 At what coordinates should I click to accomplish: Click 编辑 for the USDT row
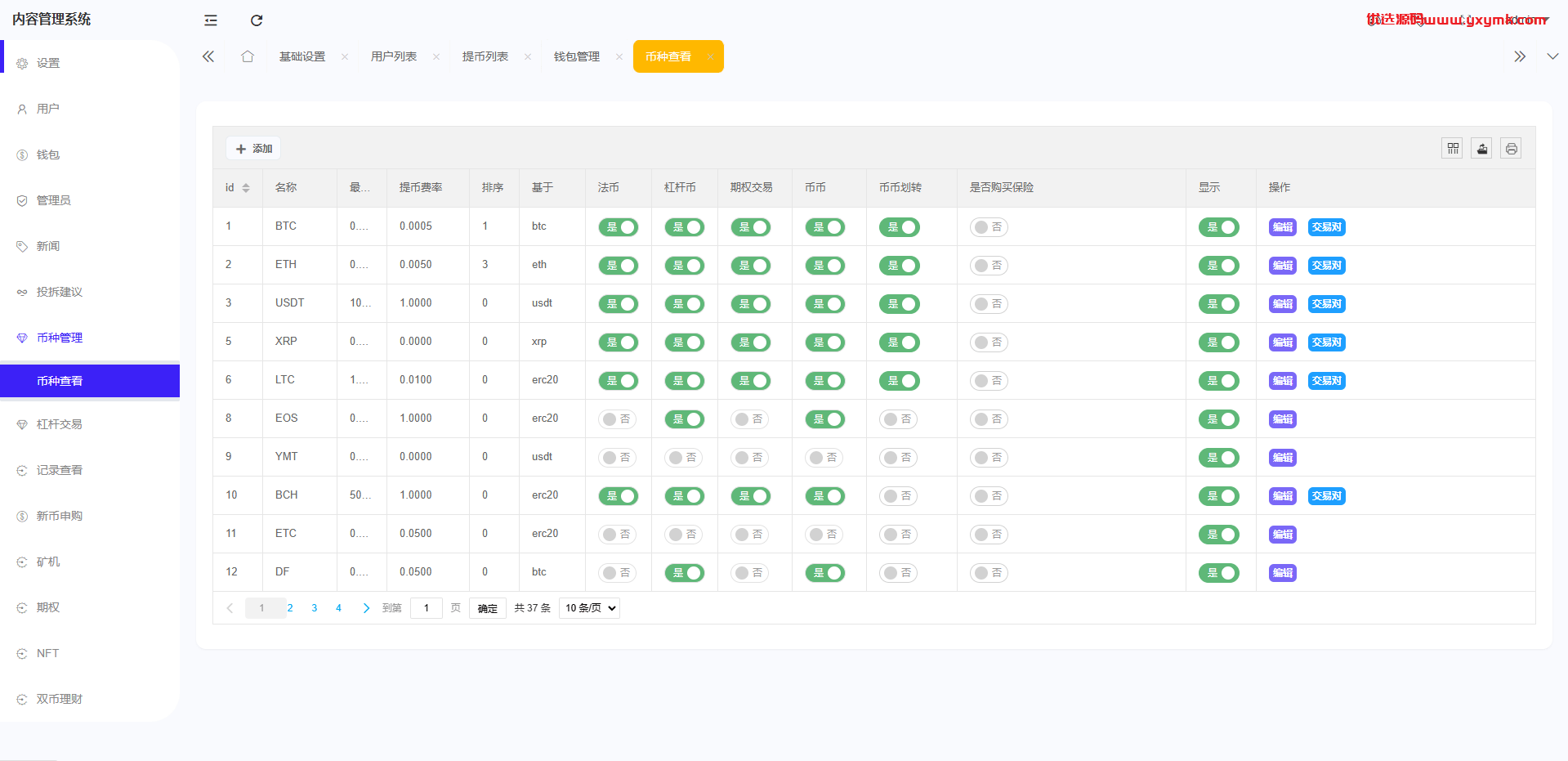click(x=1283, y=304)
